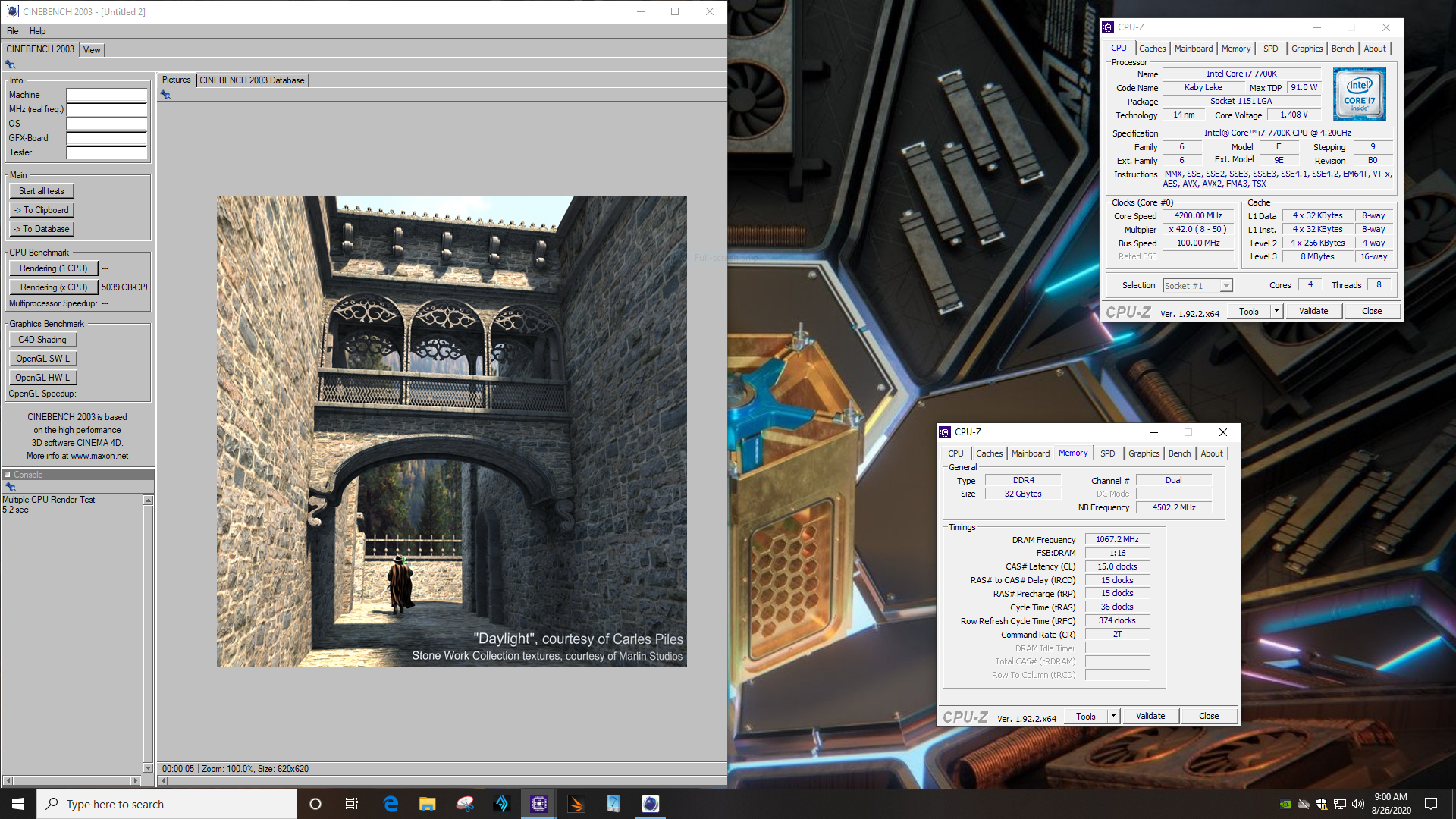Open the Windows Start menu
Image resolution: width=1456 pixels, height=819 pixels.
(18, 804)
